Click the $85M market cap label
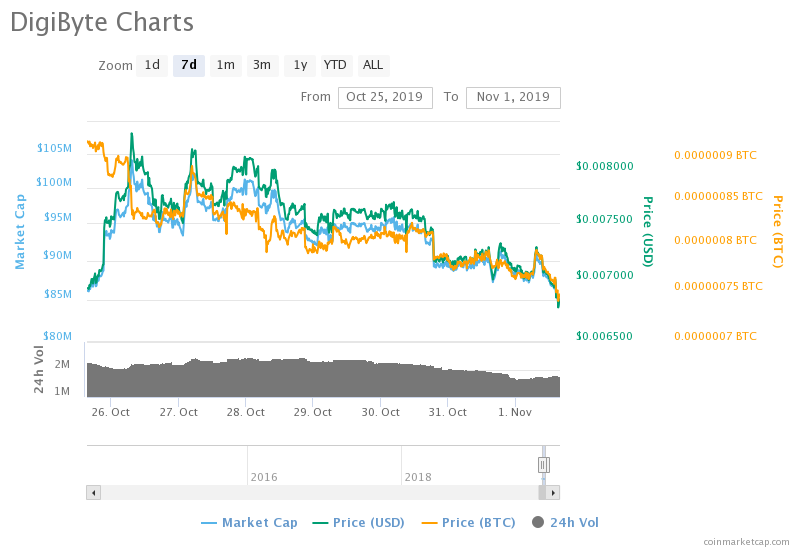 click(x=58, y=294)
